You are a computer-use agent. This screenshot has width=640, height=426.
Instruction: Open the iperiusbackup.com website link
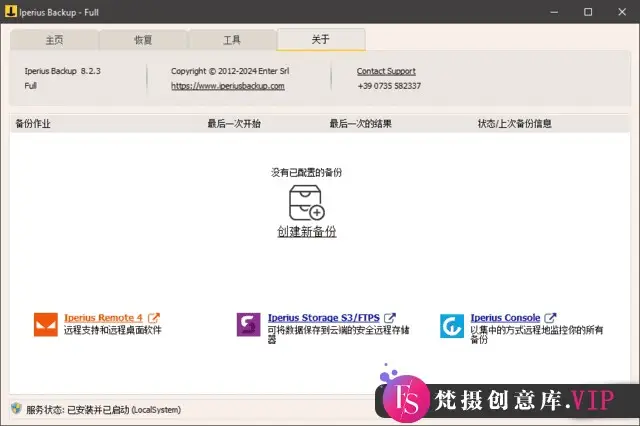[x=228, y=86]
